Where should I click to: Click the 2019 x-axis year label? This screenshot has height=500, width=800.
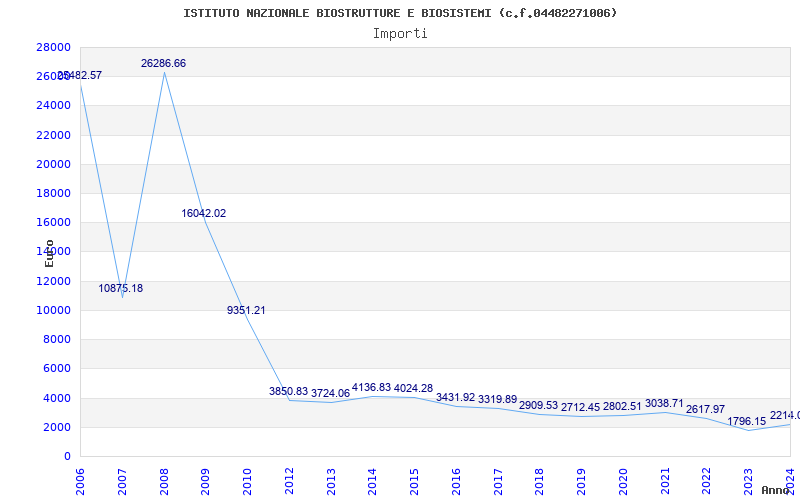pyautogui.click(x=582, y=482)
